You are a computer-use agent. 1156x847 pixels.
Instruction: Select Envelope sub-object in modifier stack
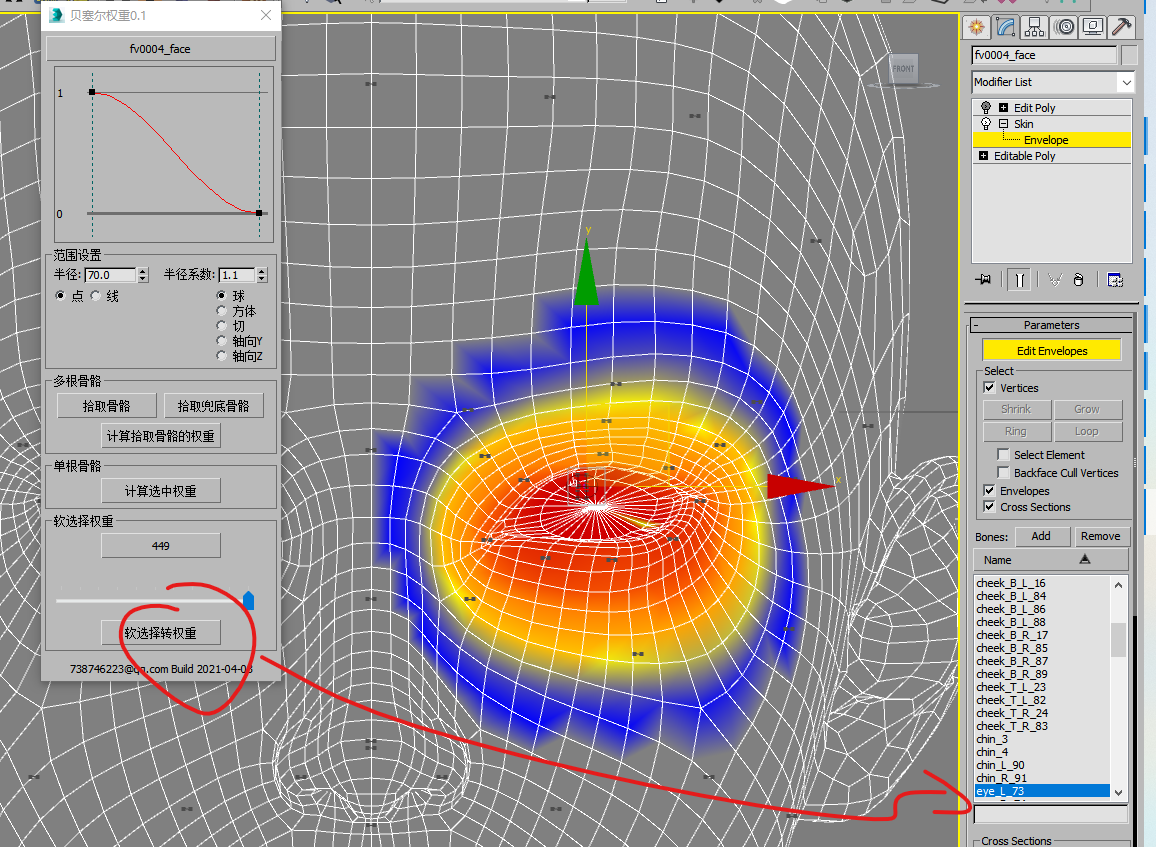pyautogui.click(x=1046, y=140)
